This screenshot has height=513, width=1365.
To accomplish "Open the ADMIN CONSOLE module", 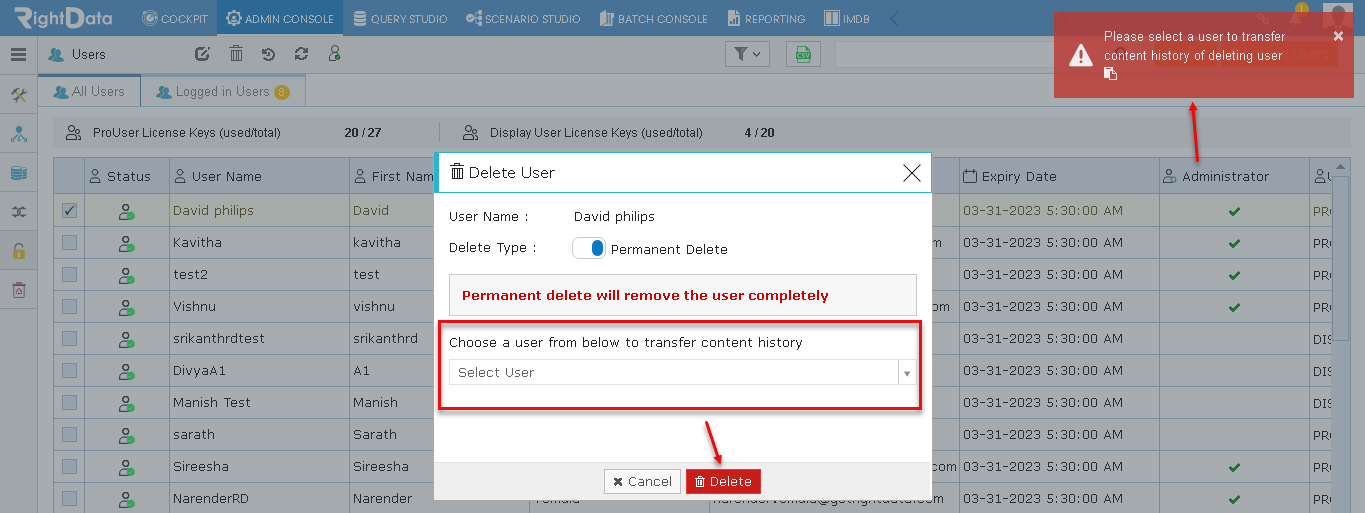I will 279,18.
